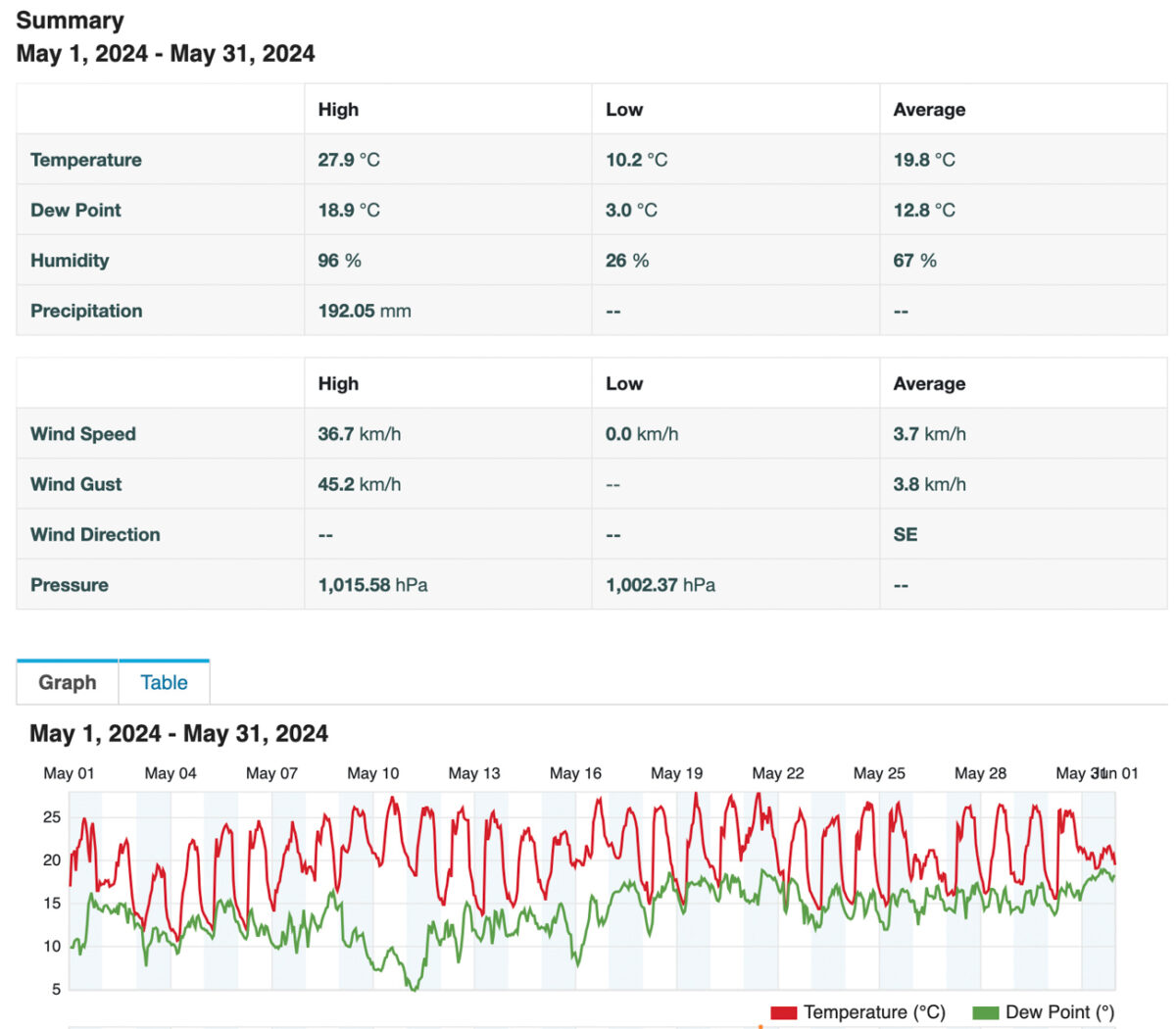Click Dew Point low value 3.0 °C
Image resolution: width=1176 pixels, height=1029 pixels.
(631, 210)
